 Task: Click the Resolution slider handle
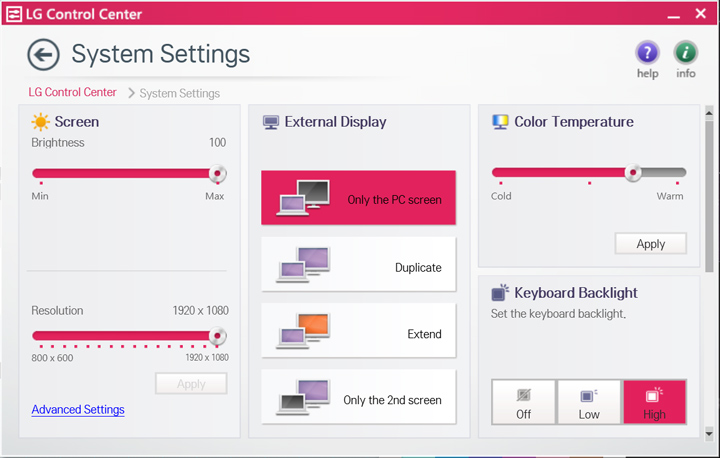218,336
